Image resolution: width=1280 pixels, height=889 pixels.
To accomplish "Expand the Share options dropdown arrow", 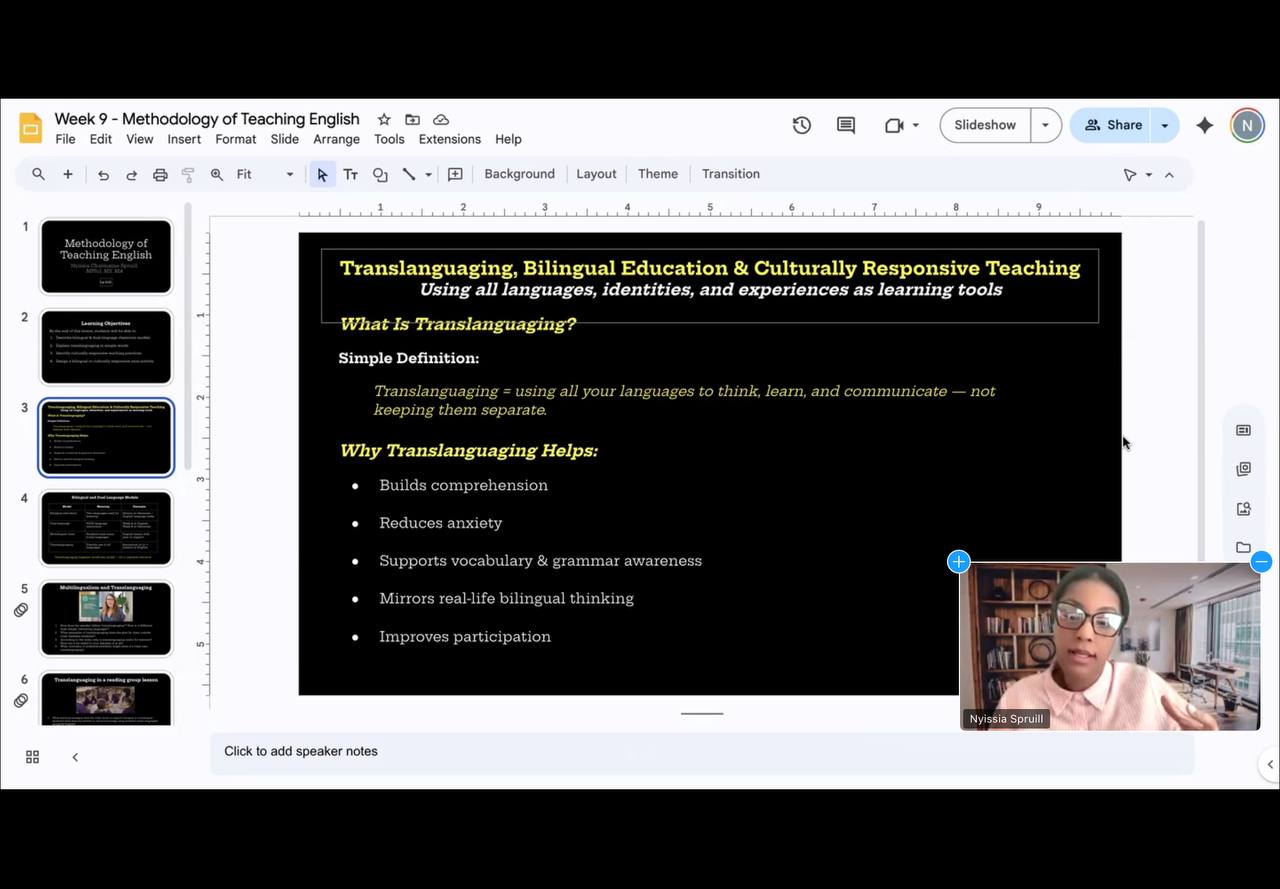I will [x=1164, y=125].
